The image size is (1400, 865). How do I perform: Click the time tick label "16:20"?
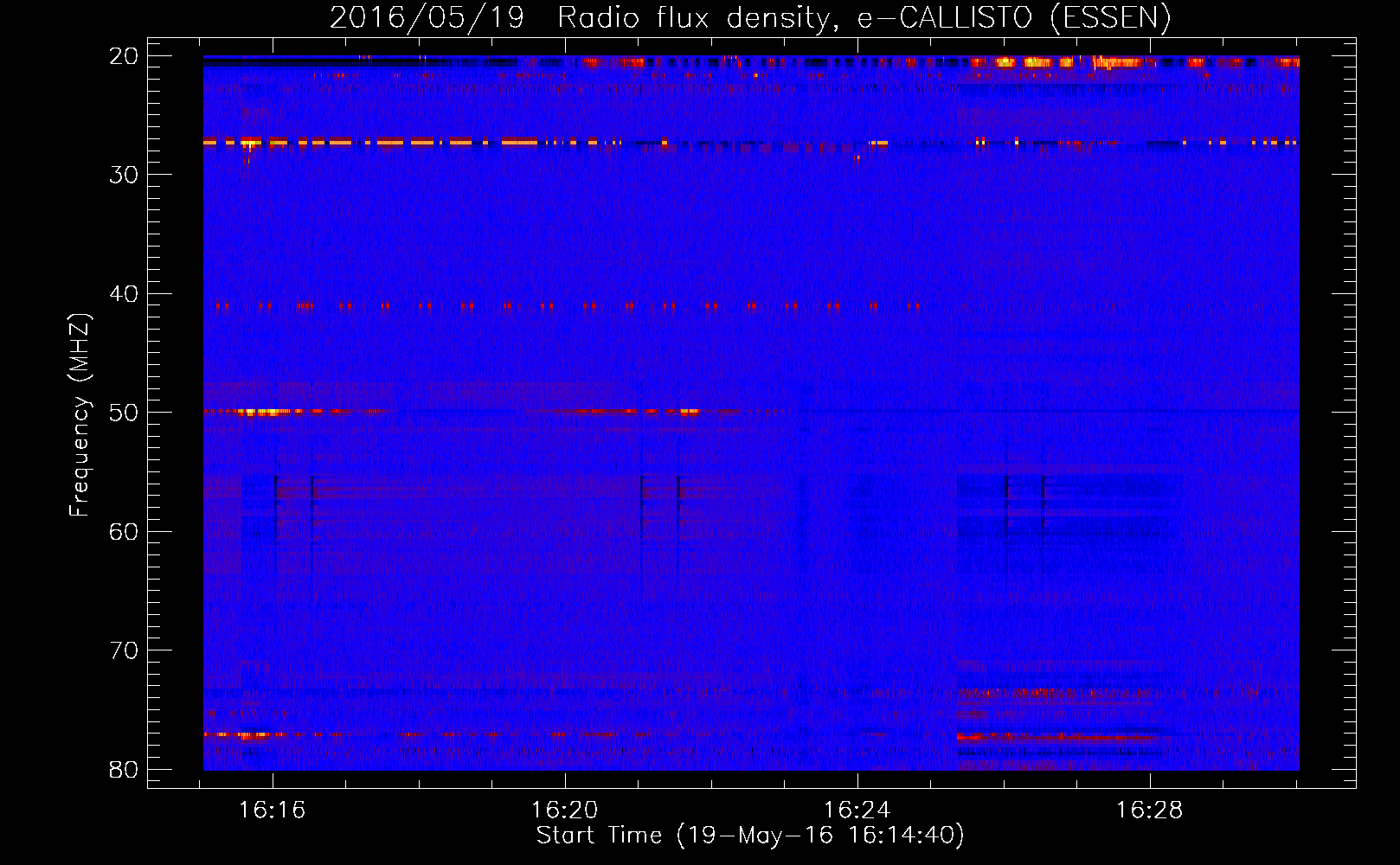(x=565, y=811)
